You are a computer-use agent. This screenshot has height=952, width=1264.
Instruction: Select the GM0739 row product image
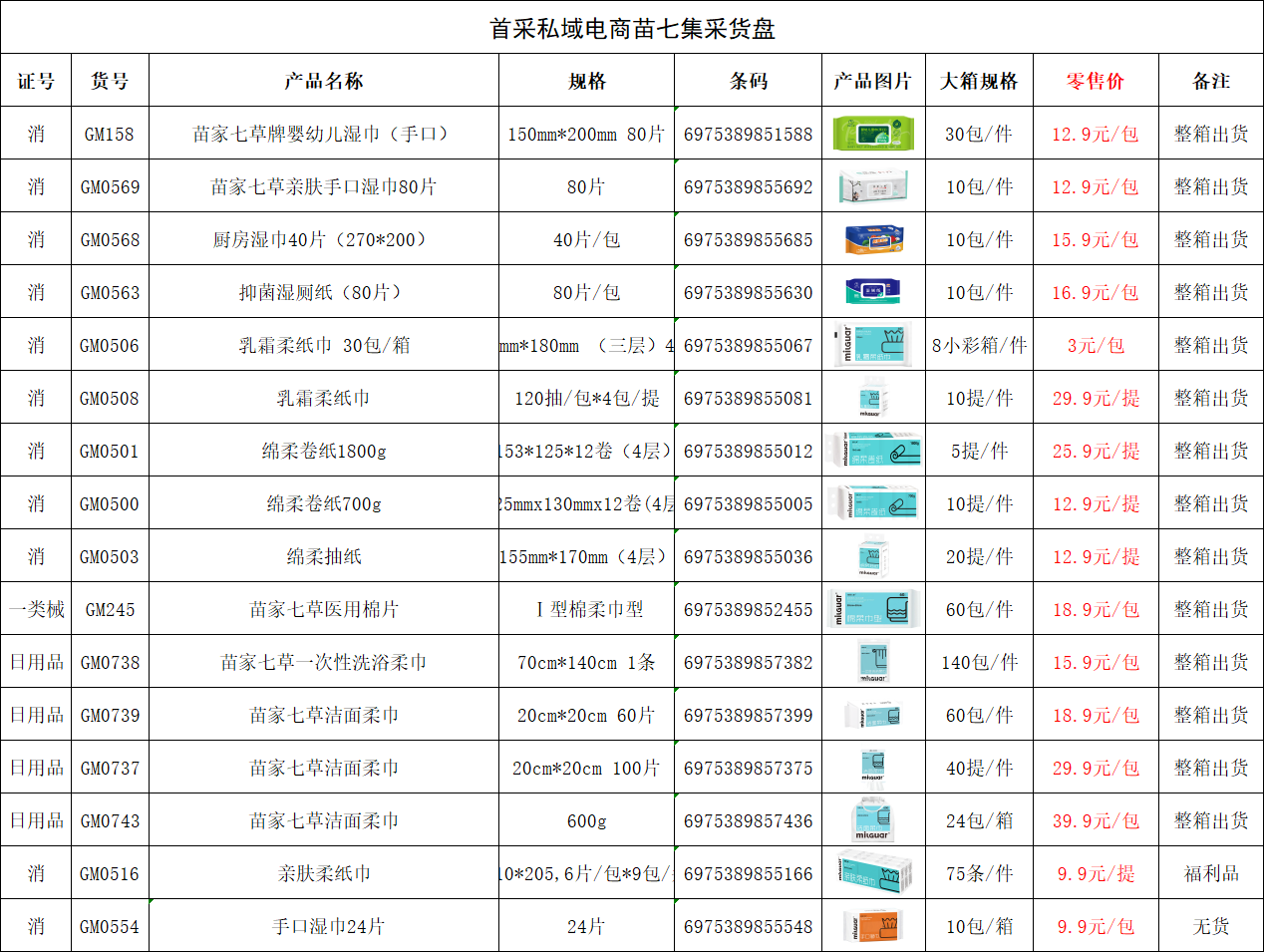[x=873, y=715]
